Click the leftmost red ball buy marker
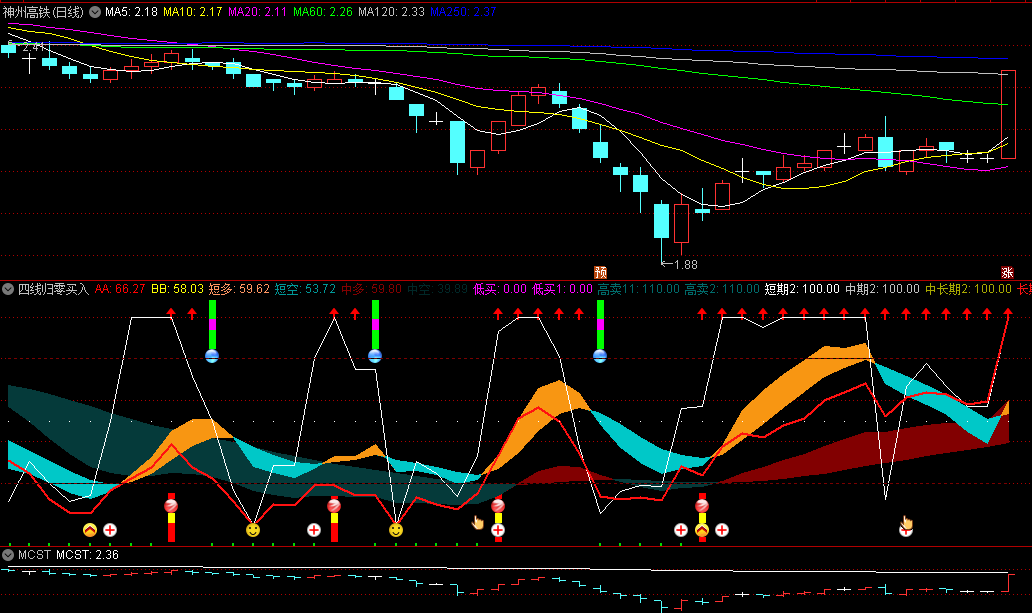The height and width of the screenshot is (613, 1032). point(171,506)
